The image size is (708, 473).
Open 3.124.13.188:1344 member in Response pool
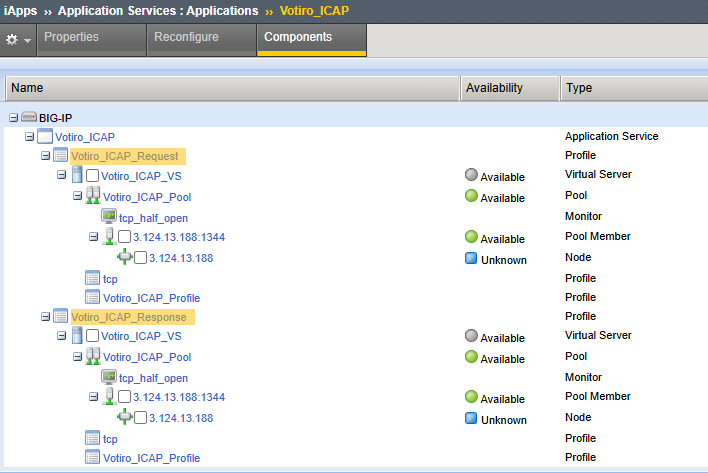pyautogui.click(x=179, y=397)
